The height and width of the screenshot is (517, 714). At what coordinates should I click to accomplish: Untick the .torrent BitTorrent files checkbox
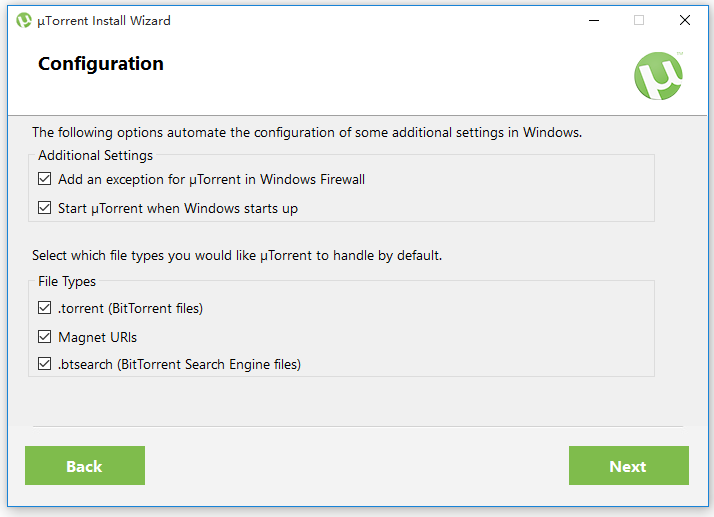click(45, 308)
